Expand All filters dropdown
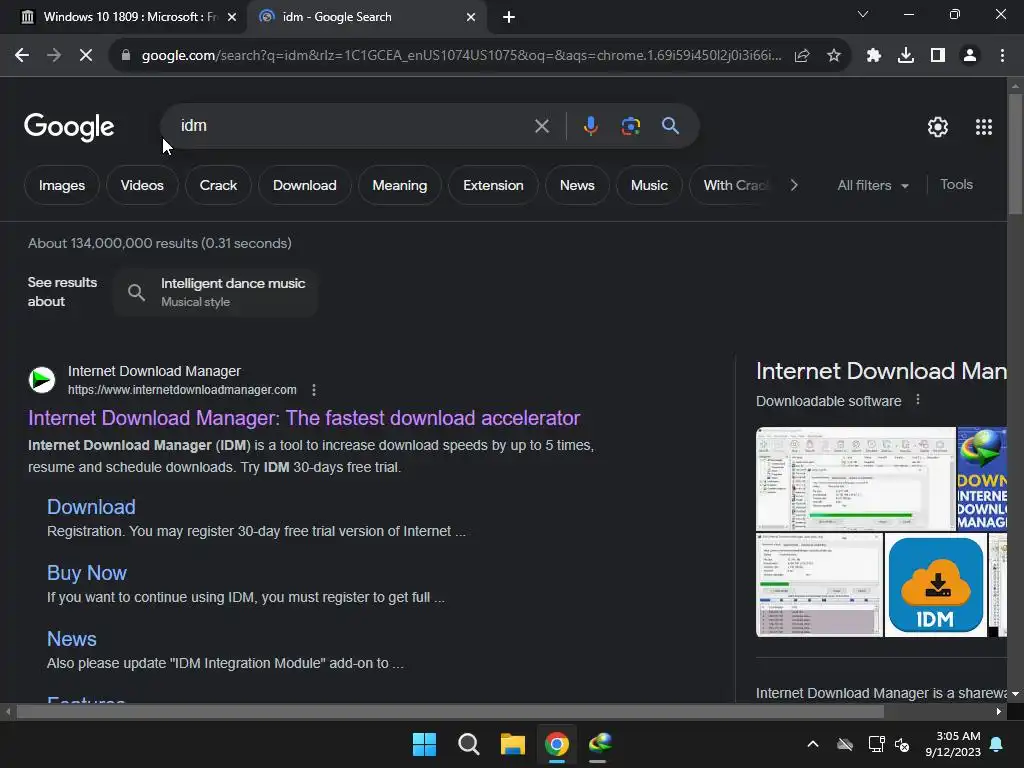The height and width of the screenshot is (768, 1024). pos(873,185)
